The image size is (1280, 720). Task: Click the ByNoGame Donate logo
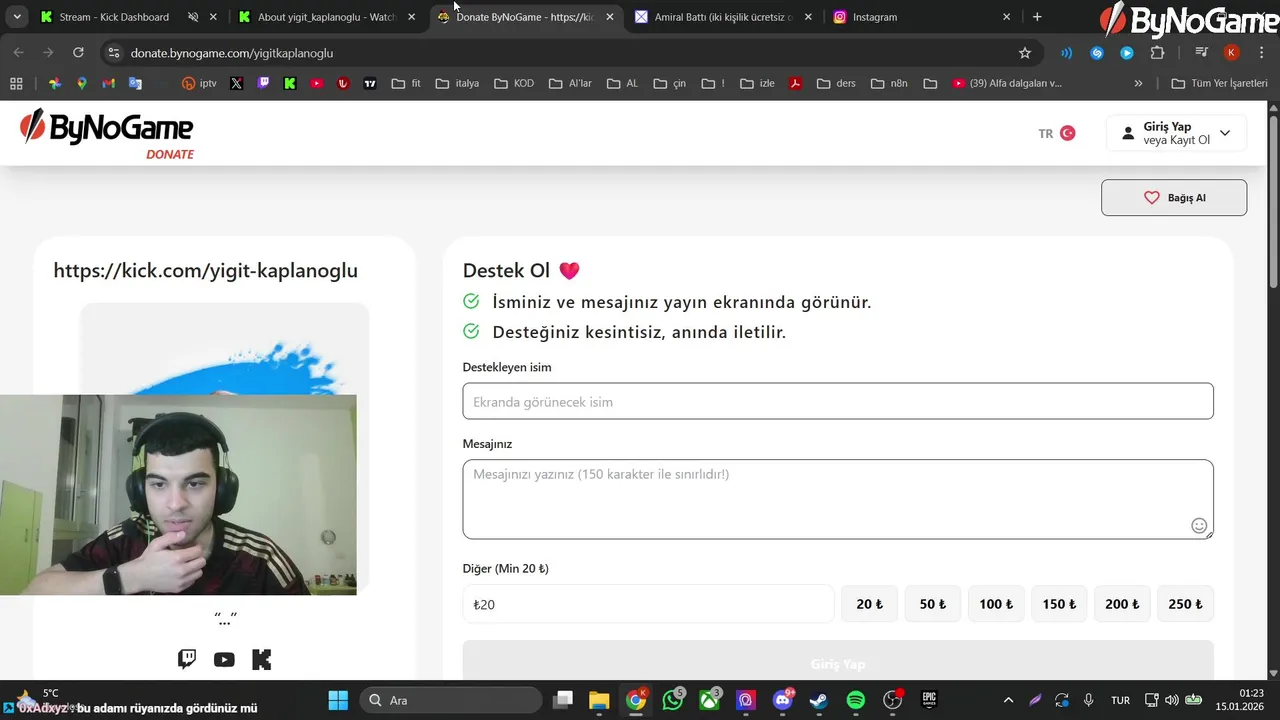pos(107,133)
